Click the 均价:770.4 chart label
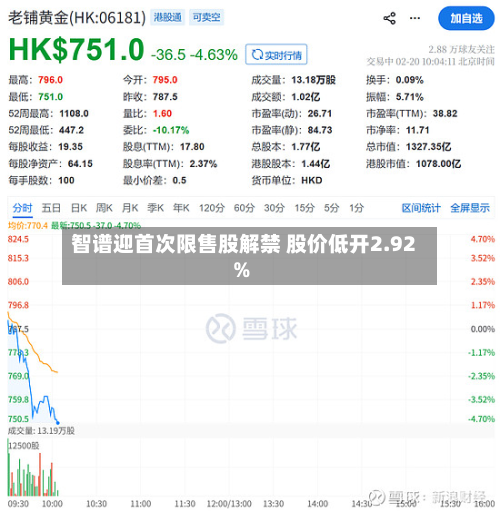This screenshot has width=500, height=512. coord(28,226)
